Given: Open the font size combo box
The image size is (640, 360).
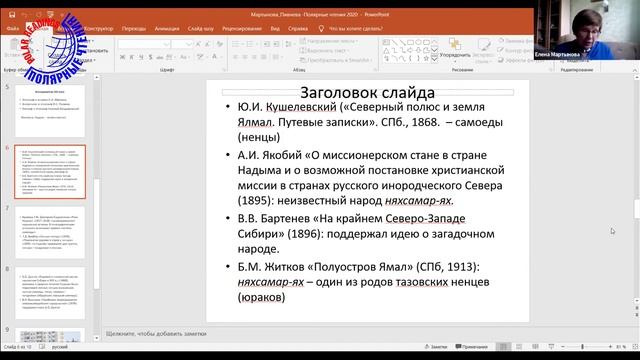Looking at the screenshot, I should click(x=182, y=44).
